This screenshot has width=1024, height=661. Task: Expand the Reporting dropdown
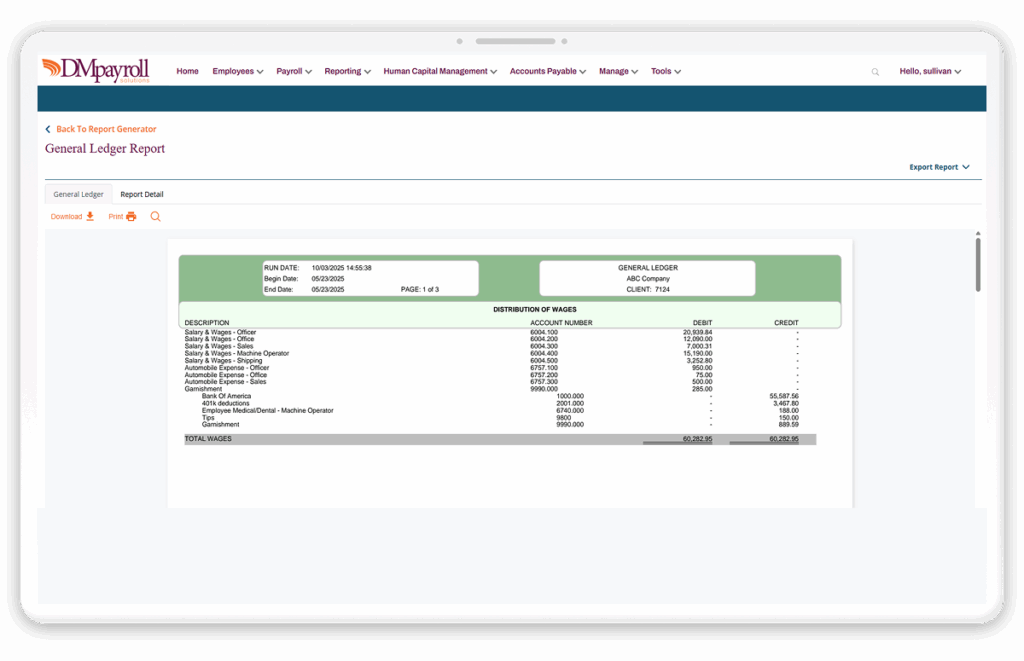click(347, 71)
